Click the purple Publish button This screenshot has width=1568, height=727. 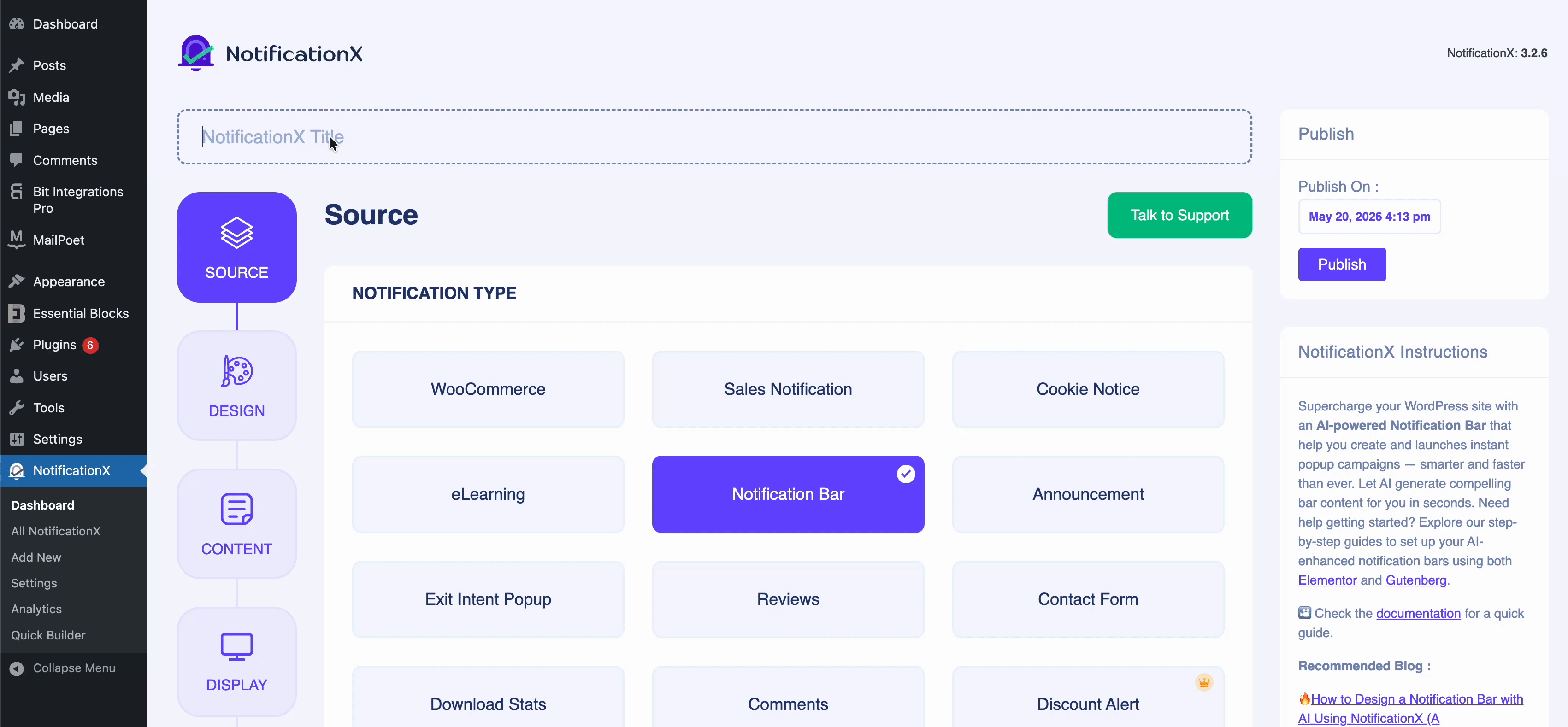[x=1342, y=264]
